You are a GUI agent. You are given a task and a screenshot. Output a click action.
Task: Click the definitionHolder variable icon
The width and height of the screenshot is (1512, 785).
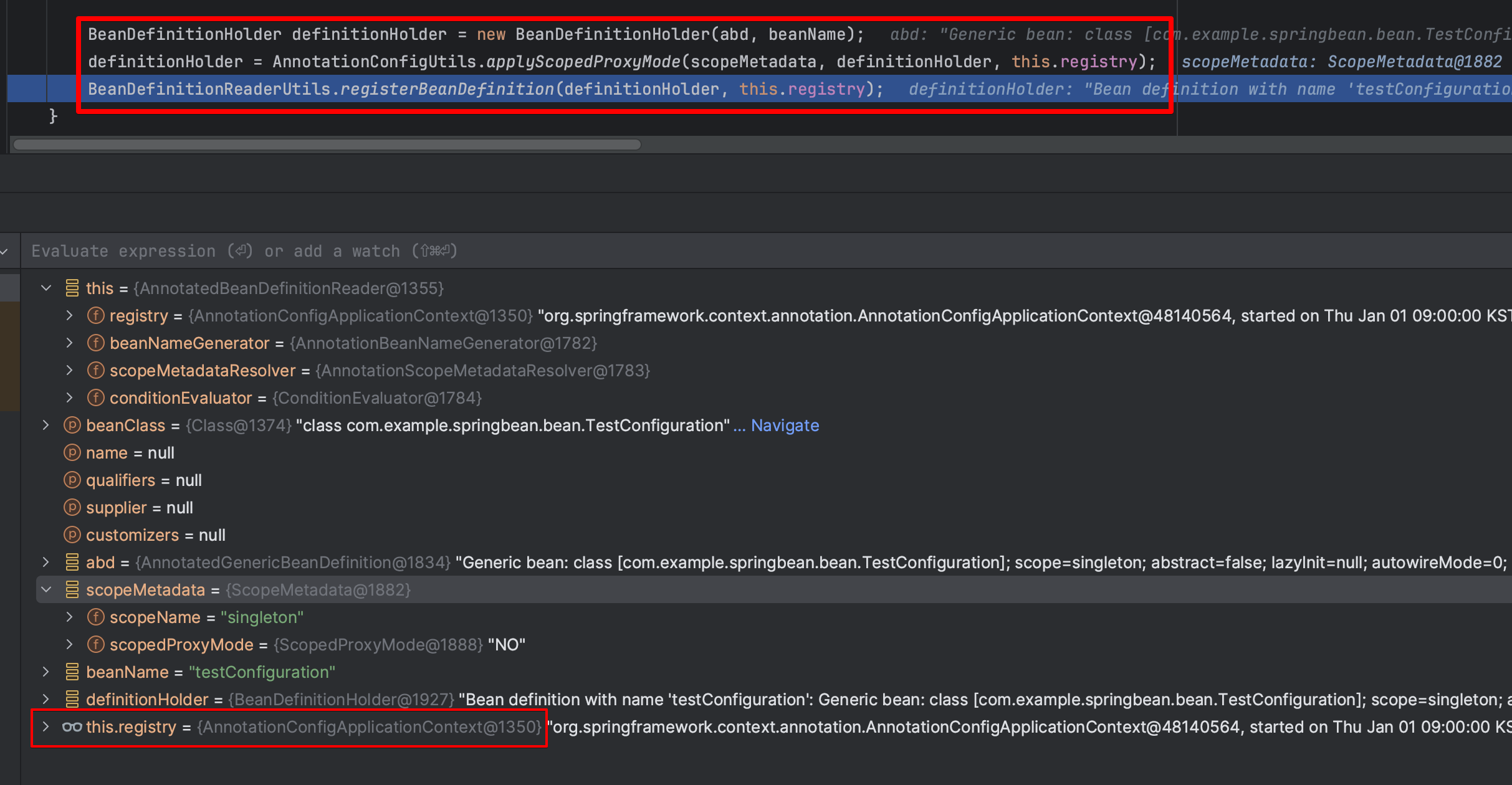72,700
